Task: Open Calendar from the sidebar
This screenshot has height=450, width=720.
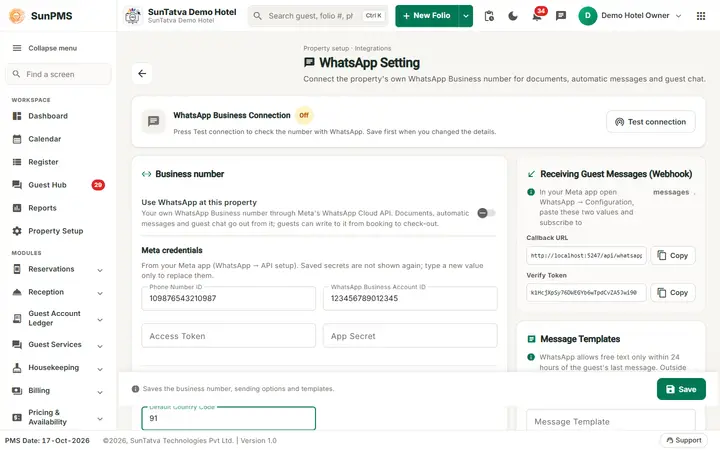Action: point(58,139)
